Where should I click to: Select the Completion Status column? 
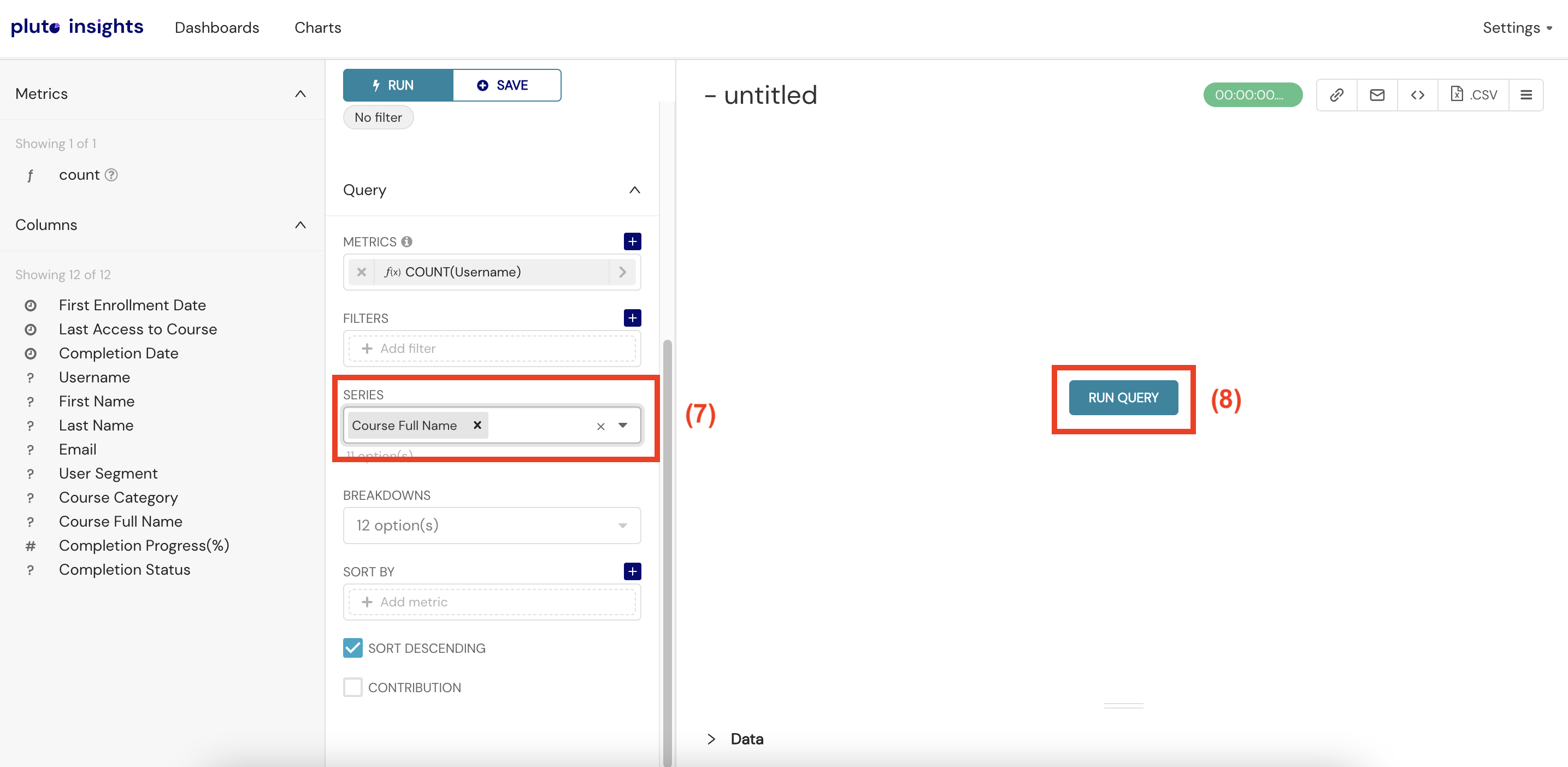[x=125, y=570]
